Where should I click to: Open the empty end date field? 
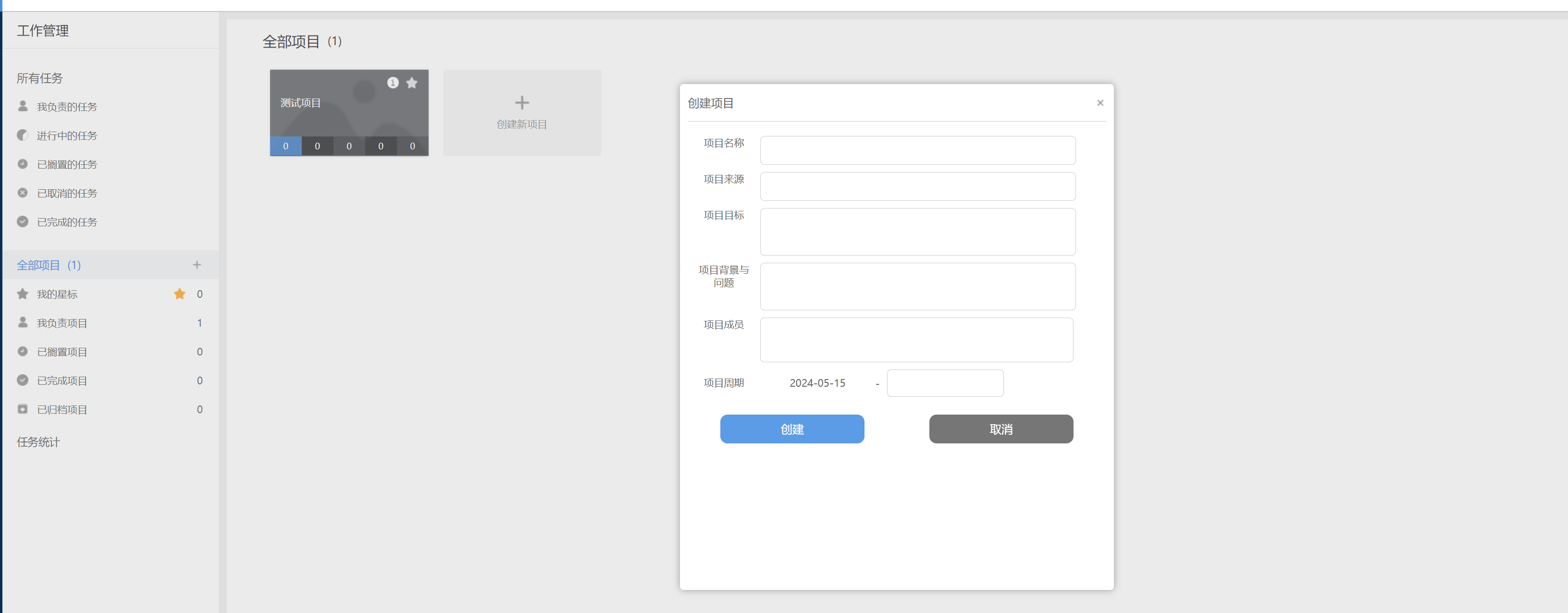coord(945,383)
